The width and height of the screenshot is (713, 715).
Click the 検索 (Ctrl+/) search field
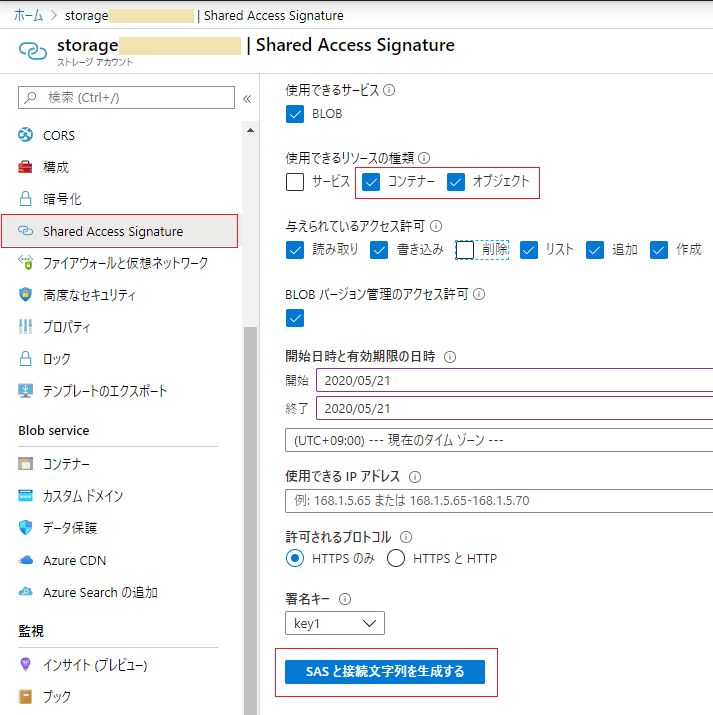pos(126,98)
